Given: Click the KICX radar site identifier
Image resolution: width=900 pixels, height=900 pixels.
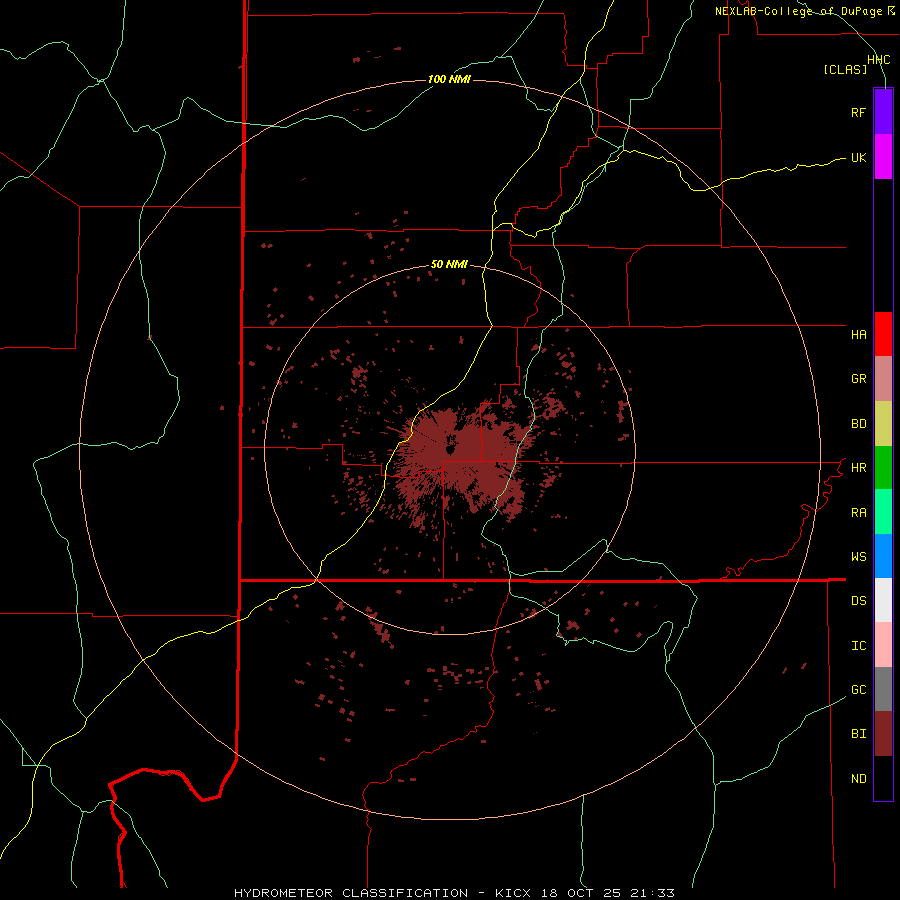Looking at the screenshot, I should 514,893.
